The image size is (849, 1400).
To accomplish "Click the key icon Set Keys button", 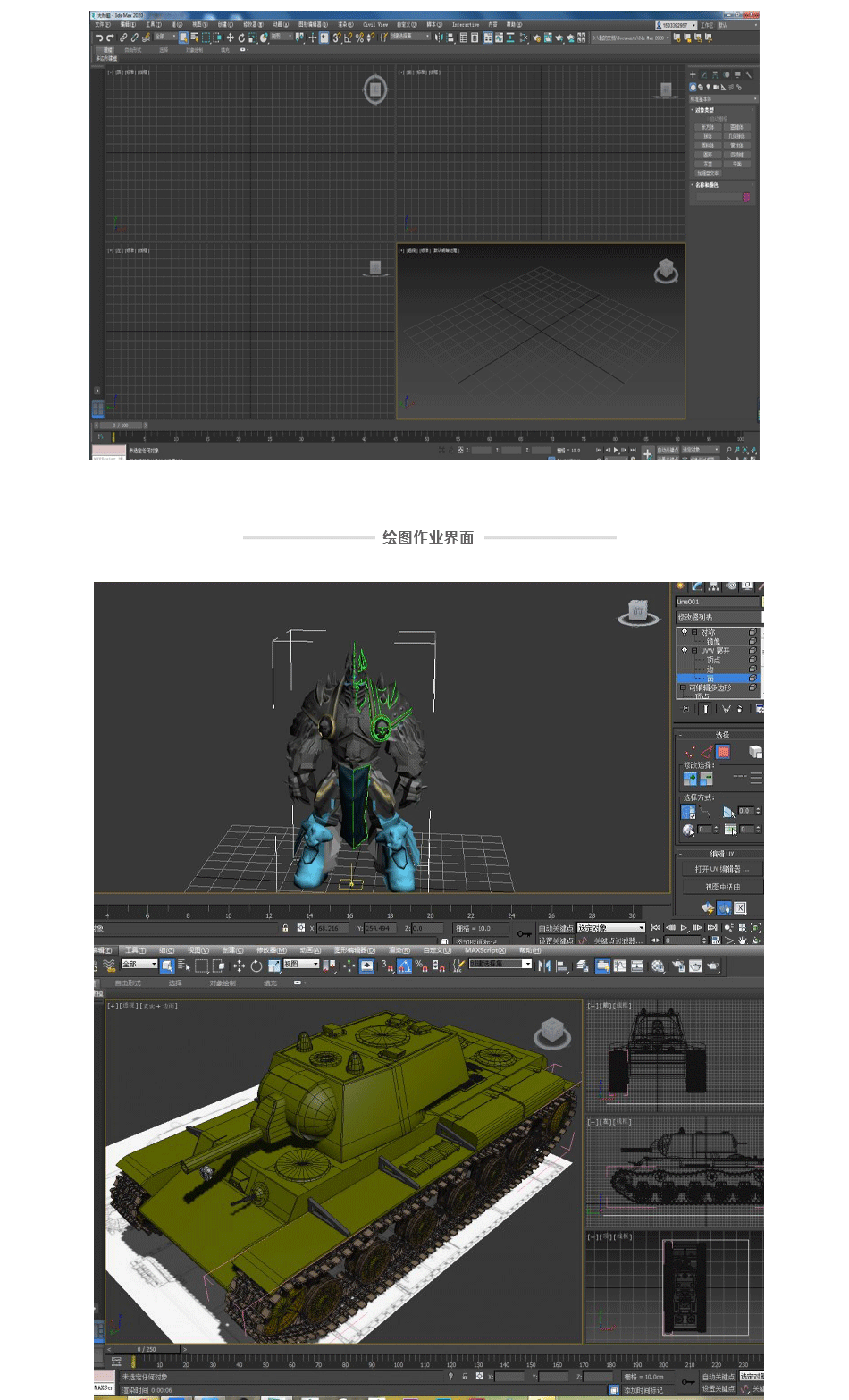I will pos(524,933).
